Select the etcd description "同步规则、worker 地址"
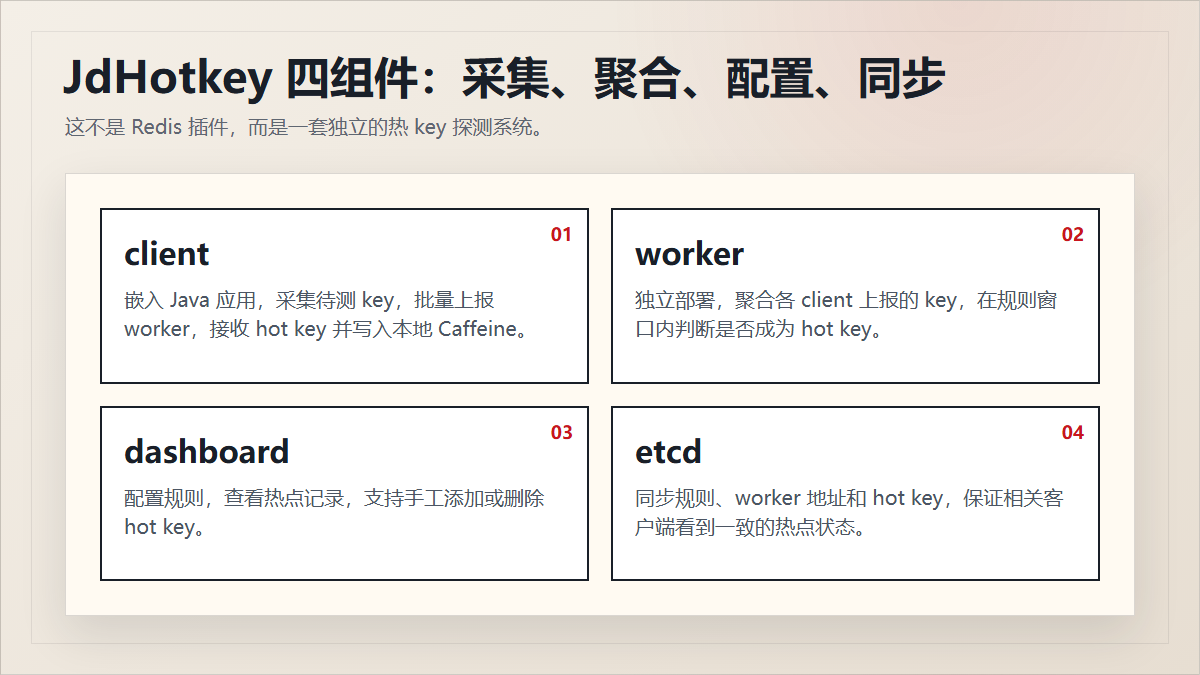 point(849,512)
